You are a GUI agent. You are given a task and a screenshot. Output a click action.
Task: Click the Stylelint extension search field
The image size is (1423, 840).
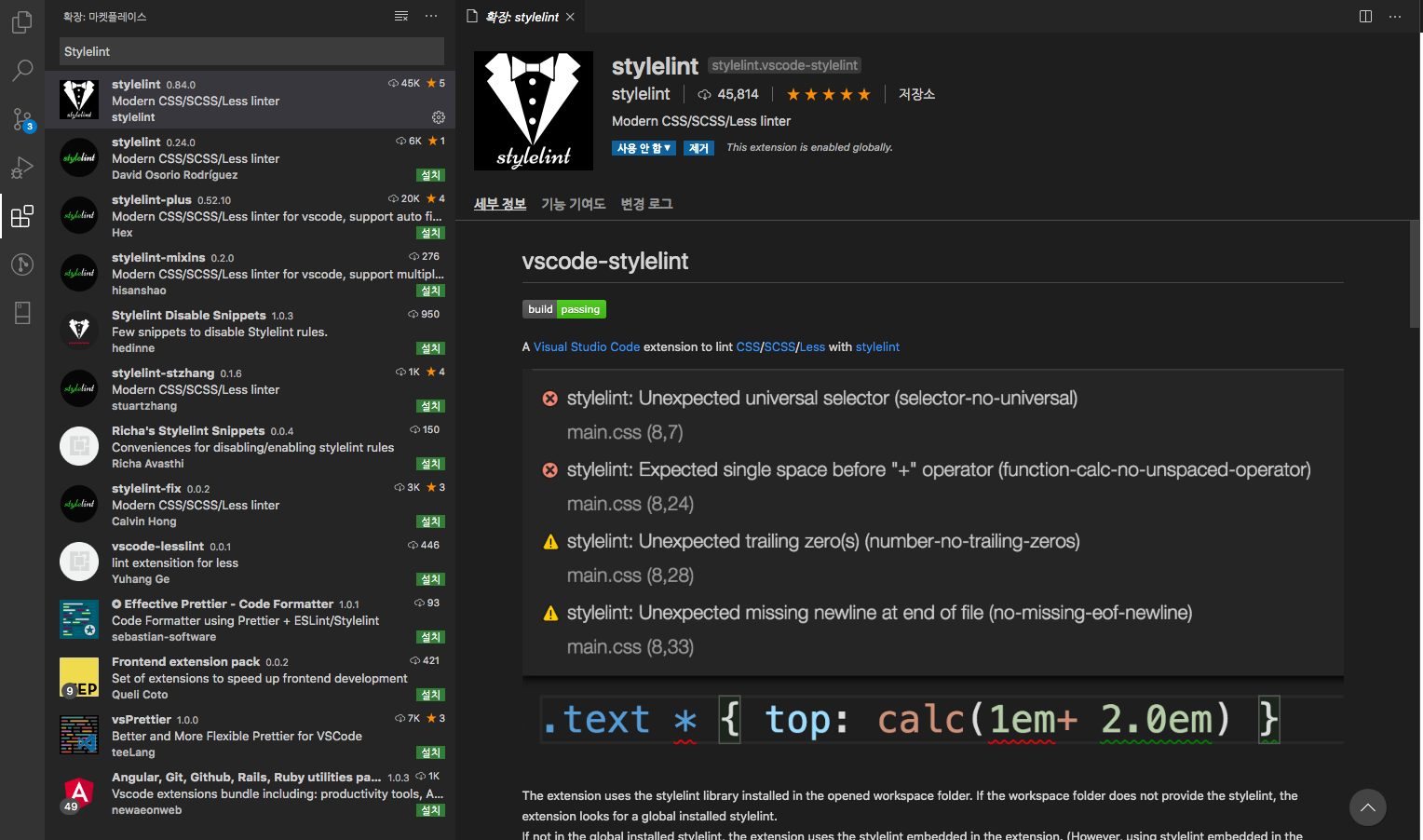(251, 51)
